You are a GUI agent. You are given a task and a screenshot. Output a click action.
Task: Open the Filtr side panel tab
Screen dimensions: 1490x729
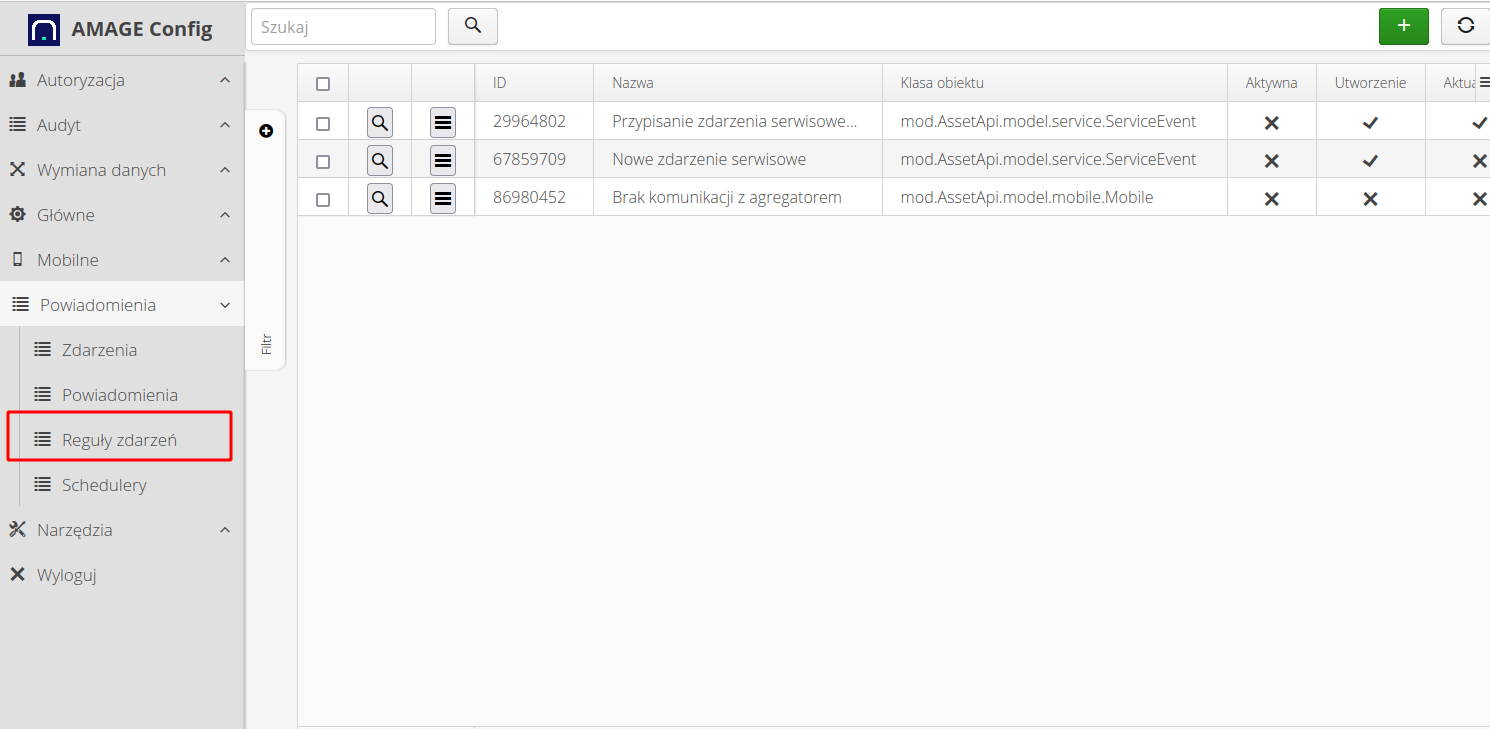[x=265, y=341]
